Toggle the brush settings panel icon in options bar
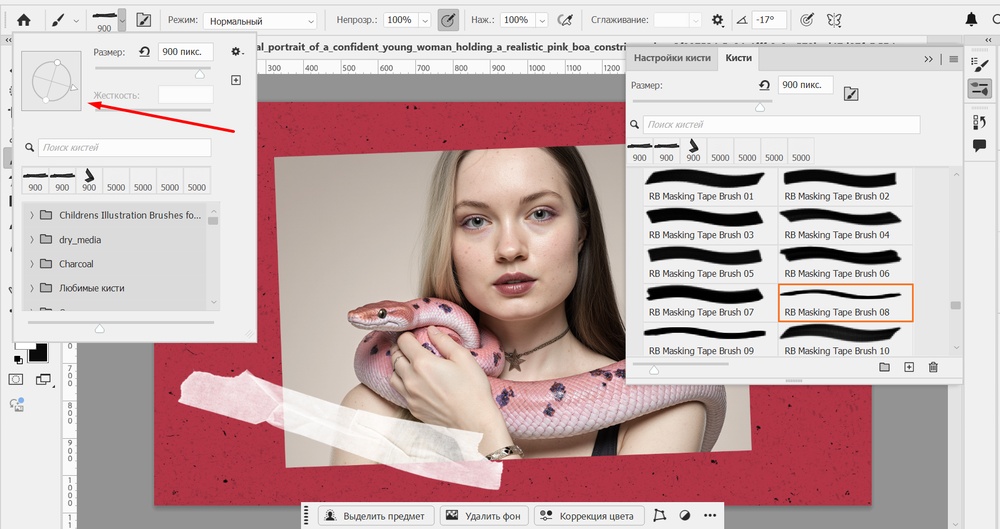Image resolution: width=1000 pixels, height=529 pixels. (x=143, y=20)
